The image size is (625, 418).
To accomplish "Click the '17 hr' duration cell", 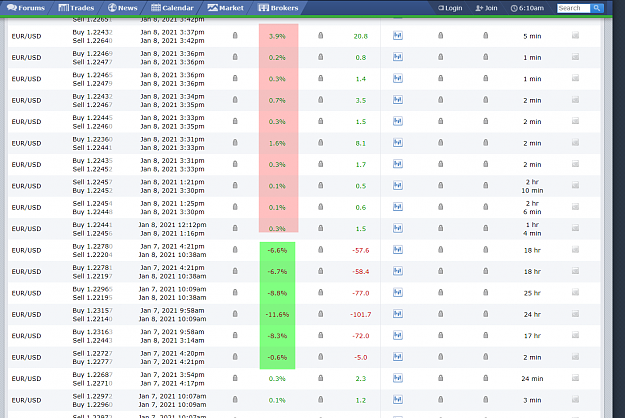I will pyautogui.click(x=532, y=336).
